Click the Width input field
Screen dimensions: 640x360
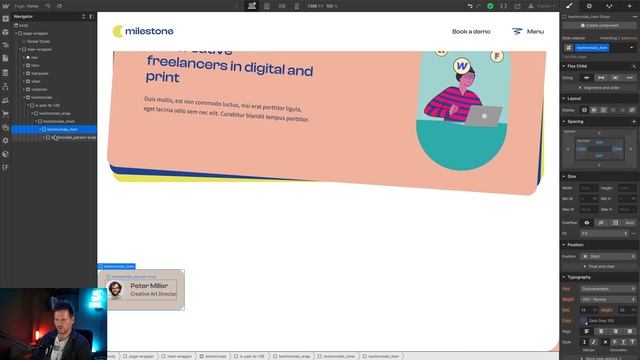tap(589, 188)
